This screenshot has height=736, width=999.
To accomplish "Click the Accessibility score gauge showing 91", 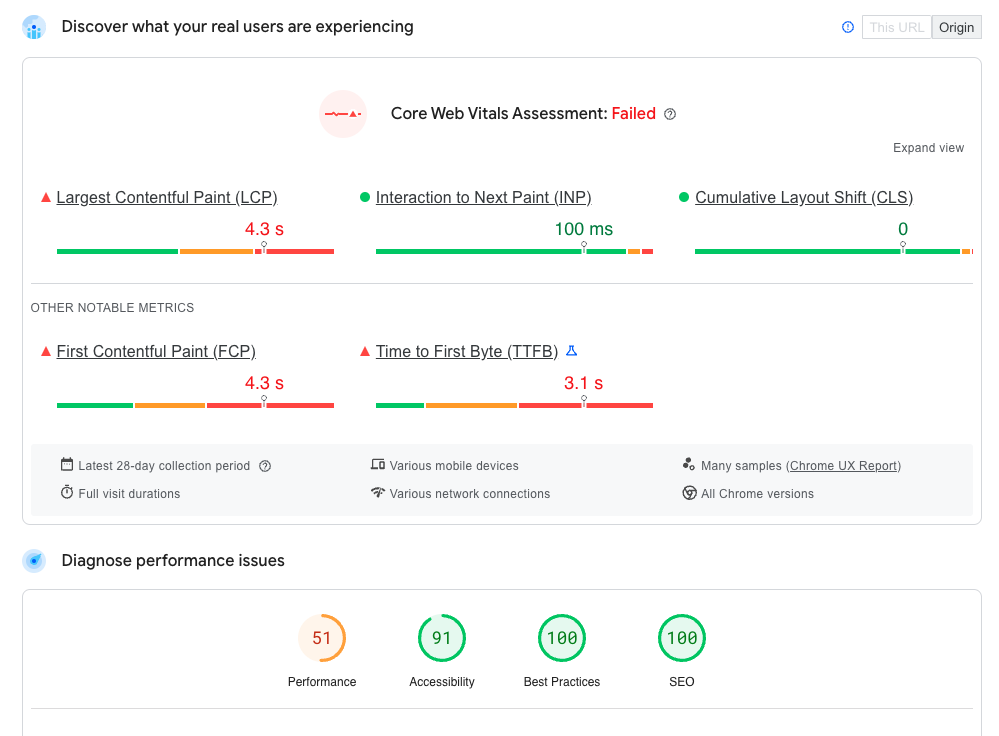I will (442, 637).
